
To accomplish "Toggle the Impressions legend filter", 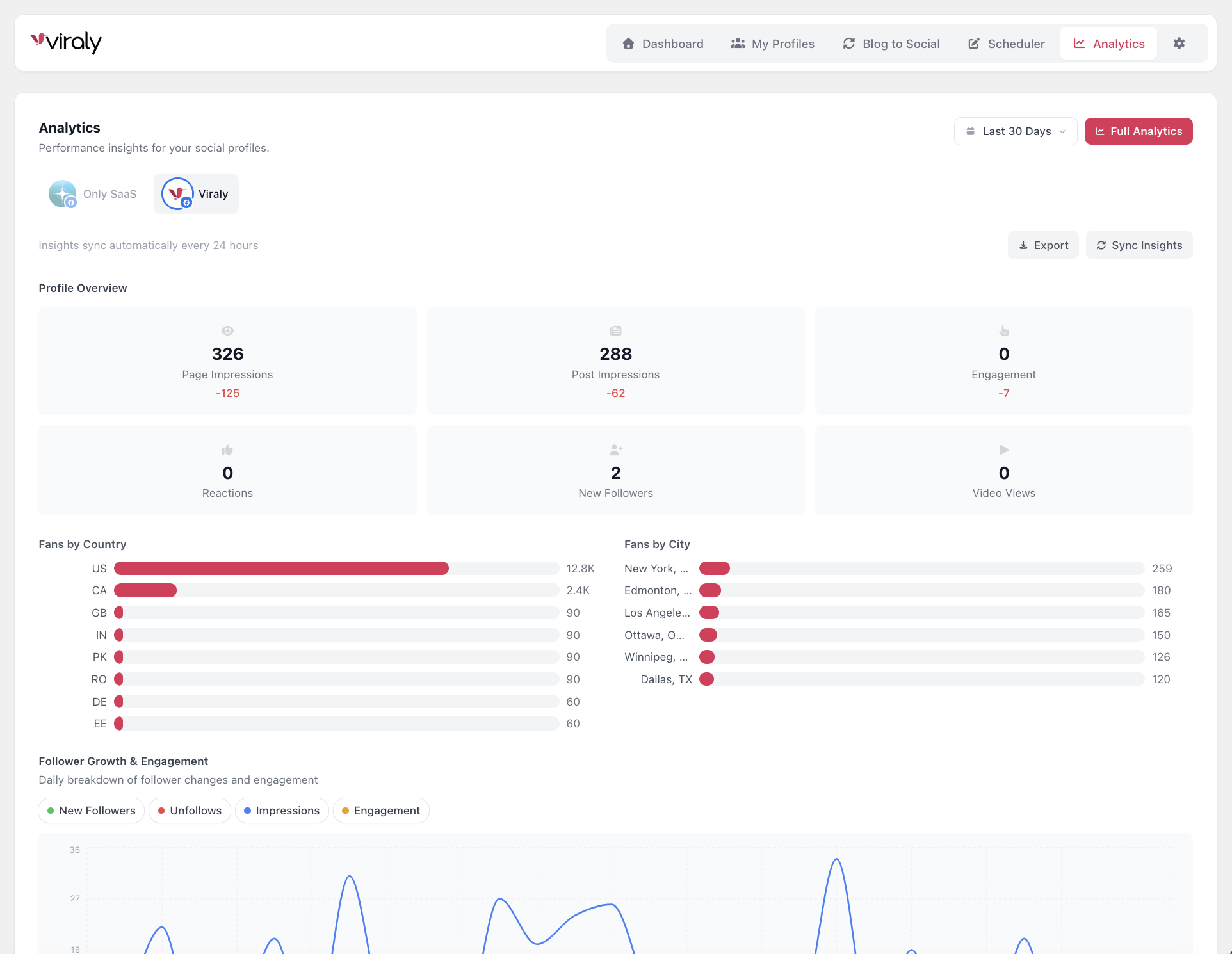I will pyautogui.click(x=282, y=811).
